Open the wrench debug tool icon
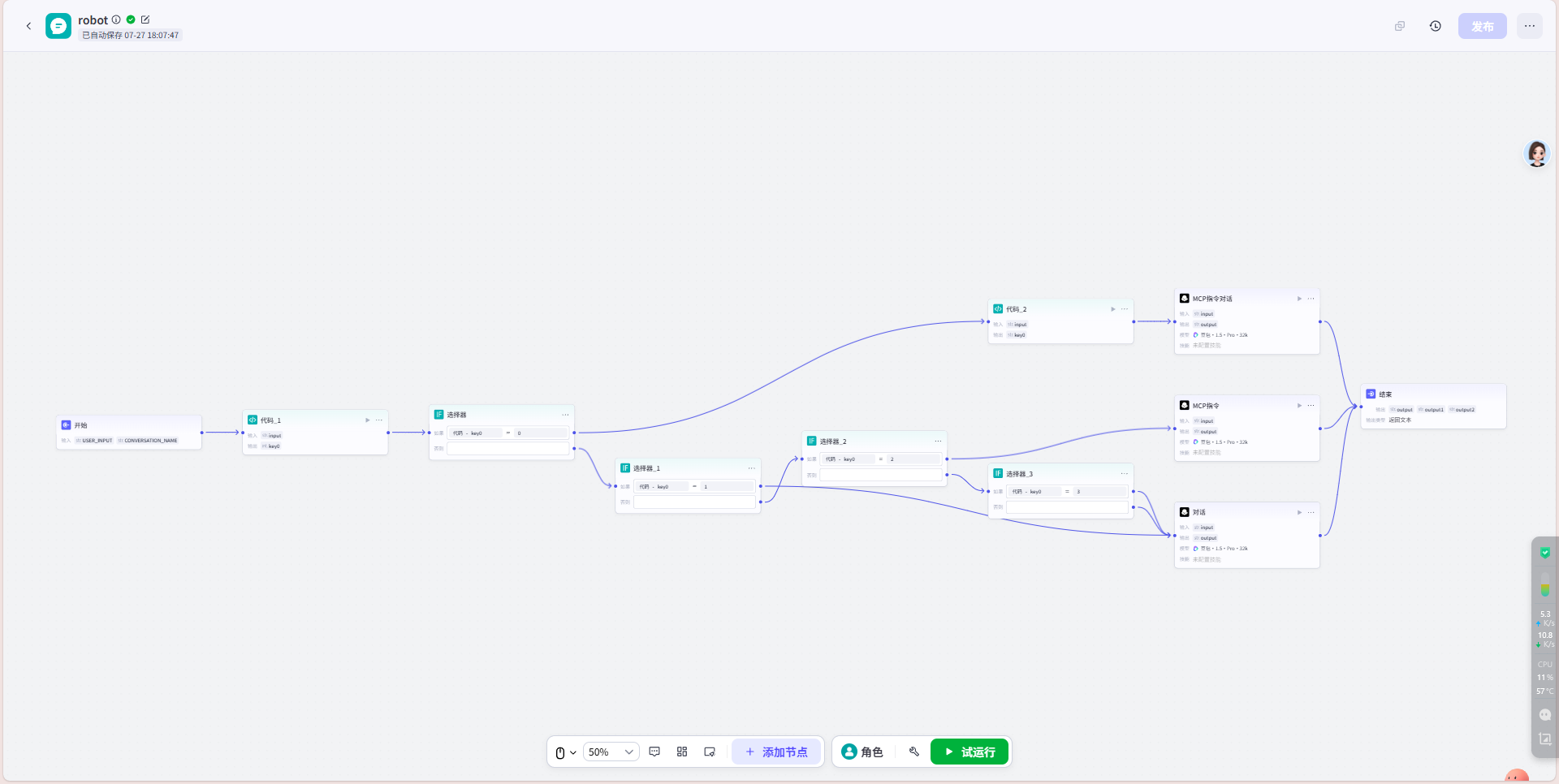 pos(913,752)
